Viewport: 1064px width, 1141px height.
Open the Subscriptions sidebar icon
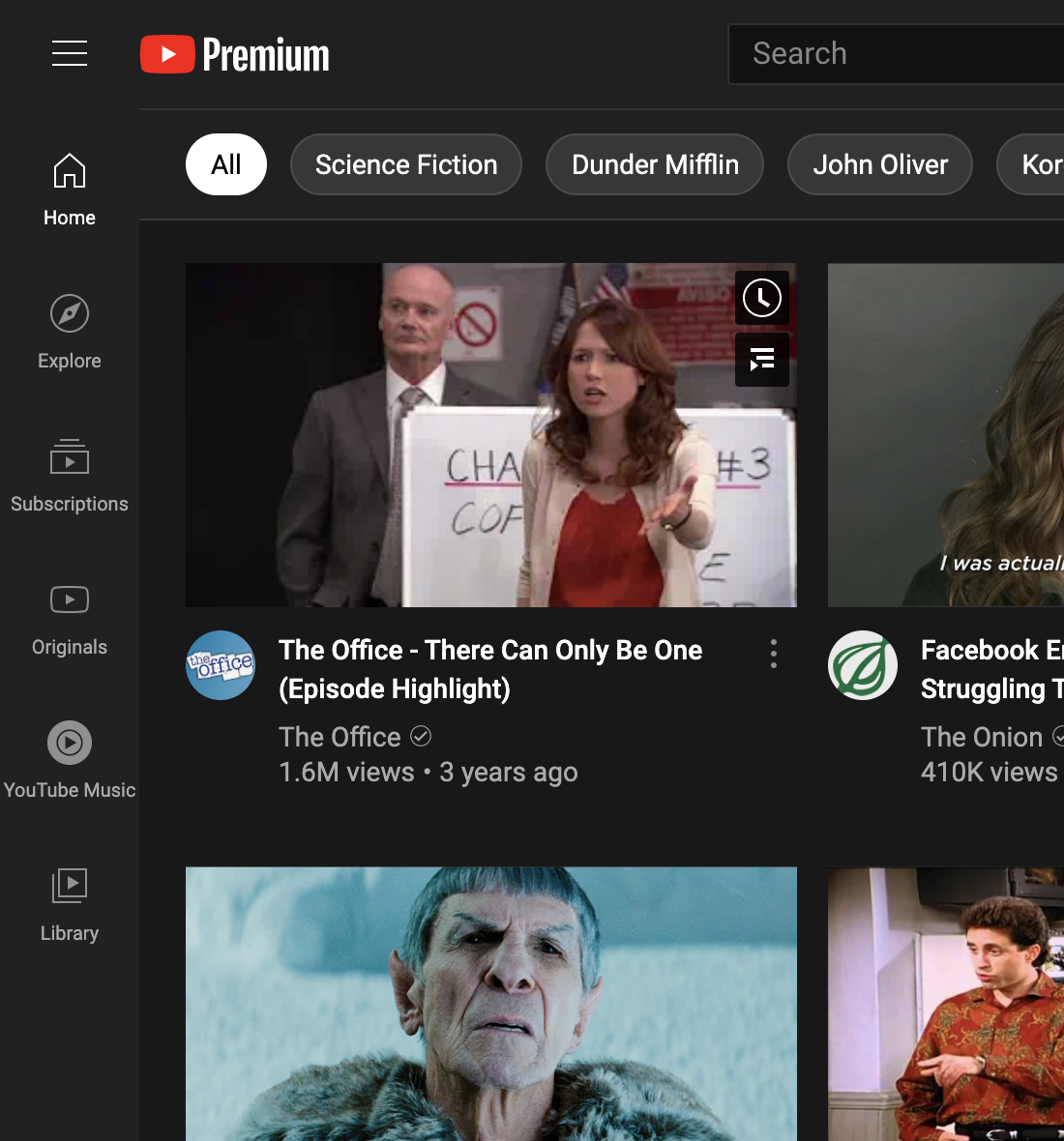[x=69, y=457]
